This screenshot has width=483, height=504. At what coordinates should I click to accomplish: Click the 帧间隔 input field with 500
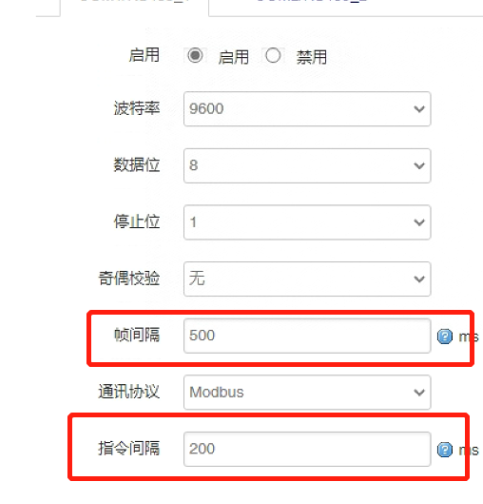(x=307, y=336)
